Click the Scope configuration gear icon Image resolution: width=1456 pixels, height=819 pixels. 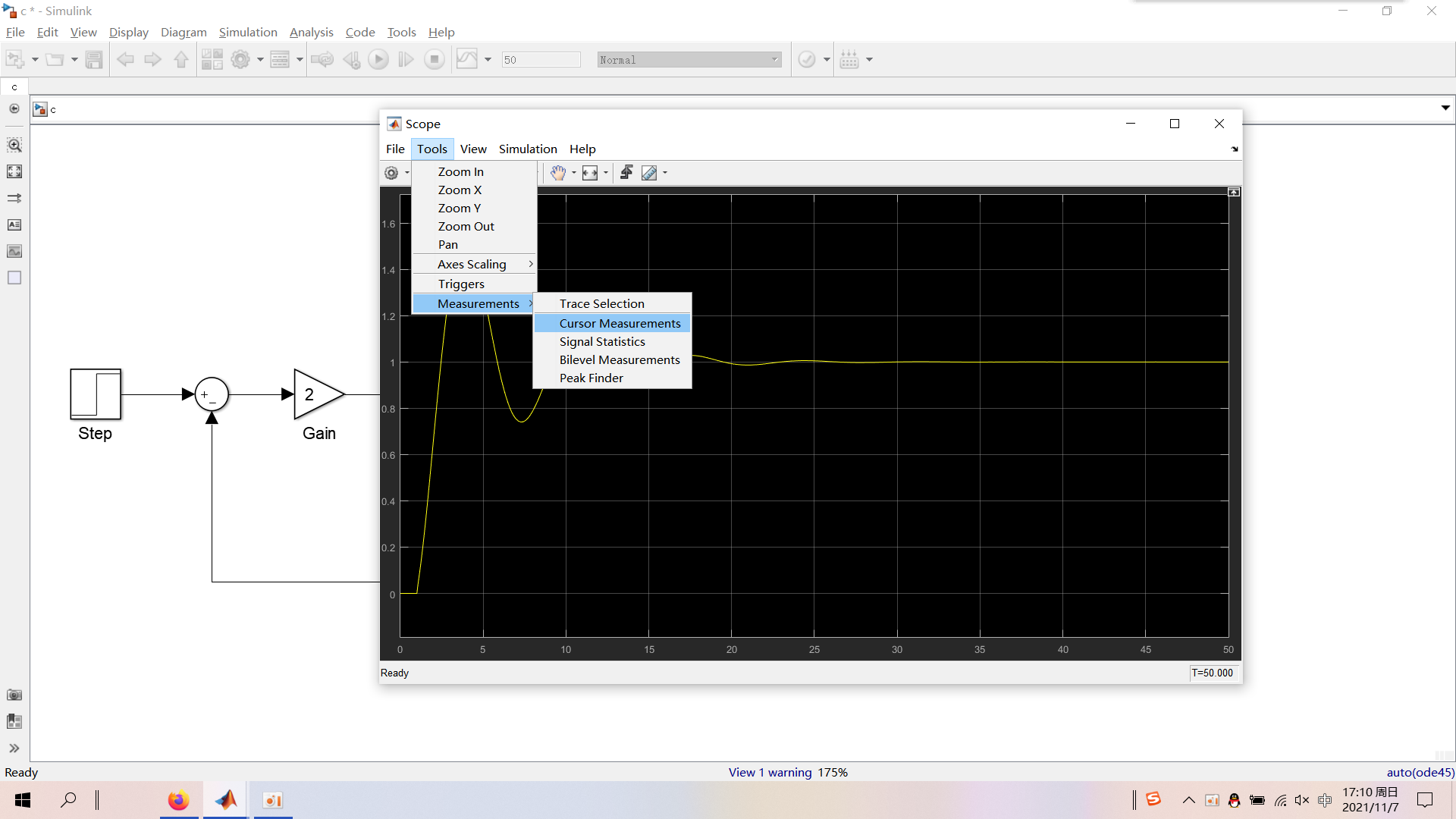(x=391, y=173)
